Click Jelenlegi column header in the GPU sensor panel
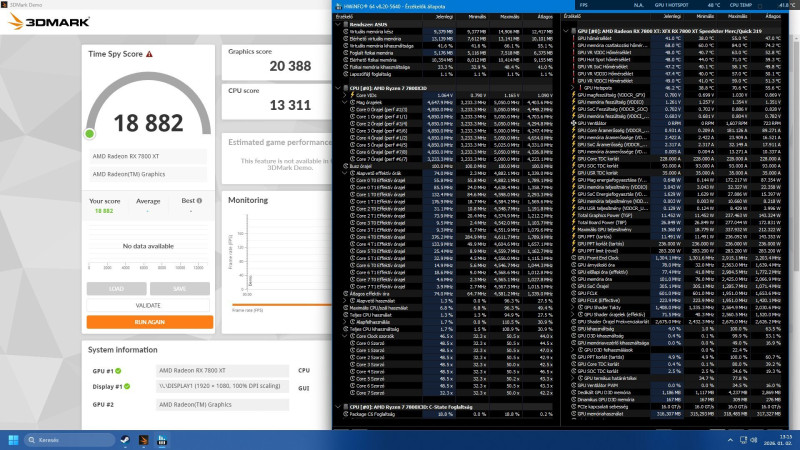The width and height of the screenshot is (800, 450). [x=672, y=16]
